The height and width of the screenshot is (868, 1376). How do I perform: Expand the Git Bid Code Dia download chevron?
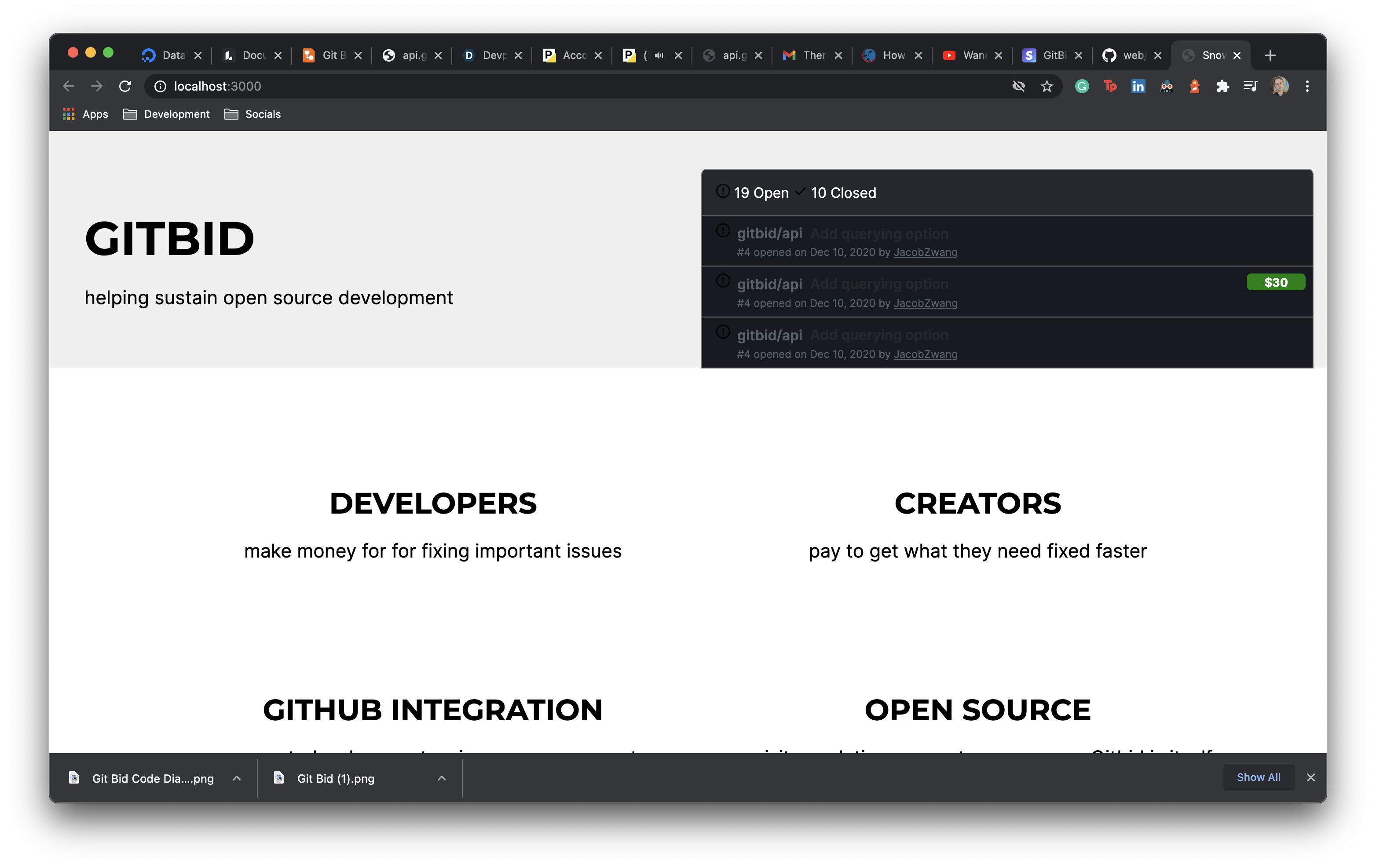(237, 778)
